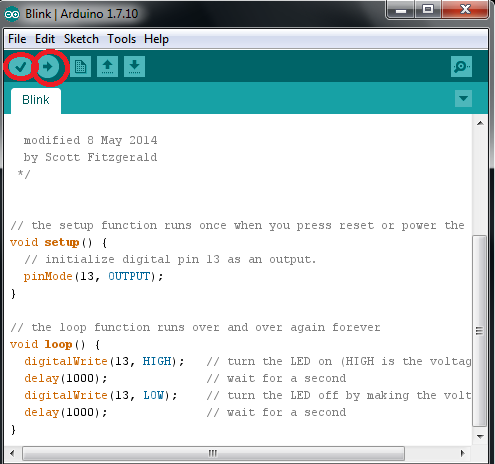The height and width of the screenshot is (464, 495).
Task: Click the horizontal scrollbar left arrow
Action: pyautogui.click(x=13, y=453)
